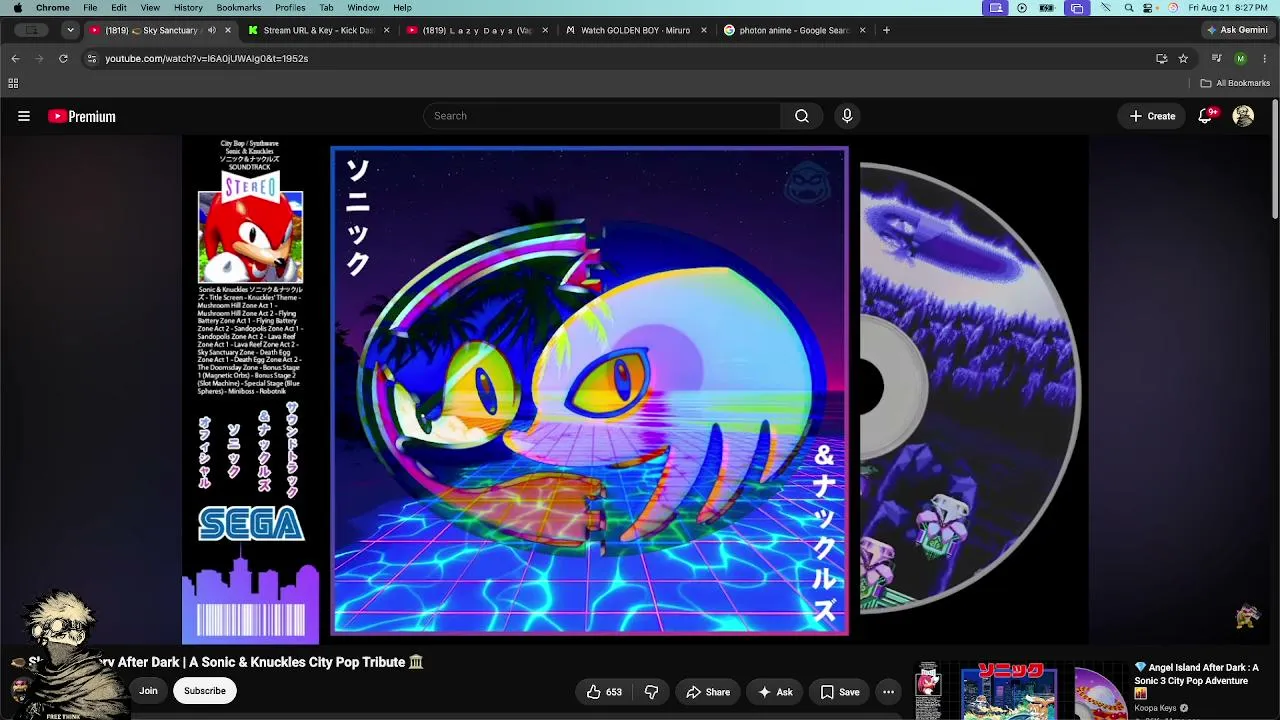Screen dimensions: 1280x720
Task: Open the Create menu button
Action: click(1152, 116)
